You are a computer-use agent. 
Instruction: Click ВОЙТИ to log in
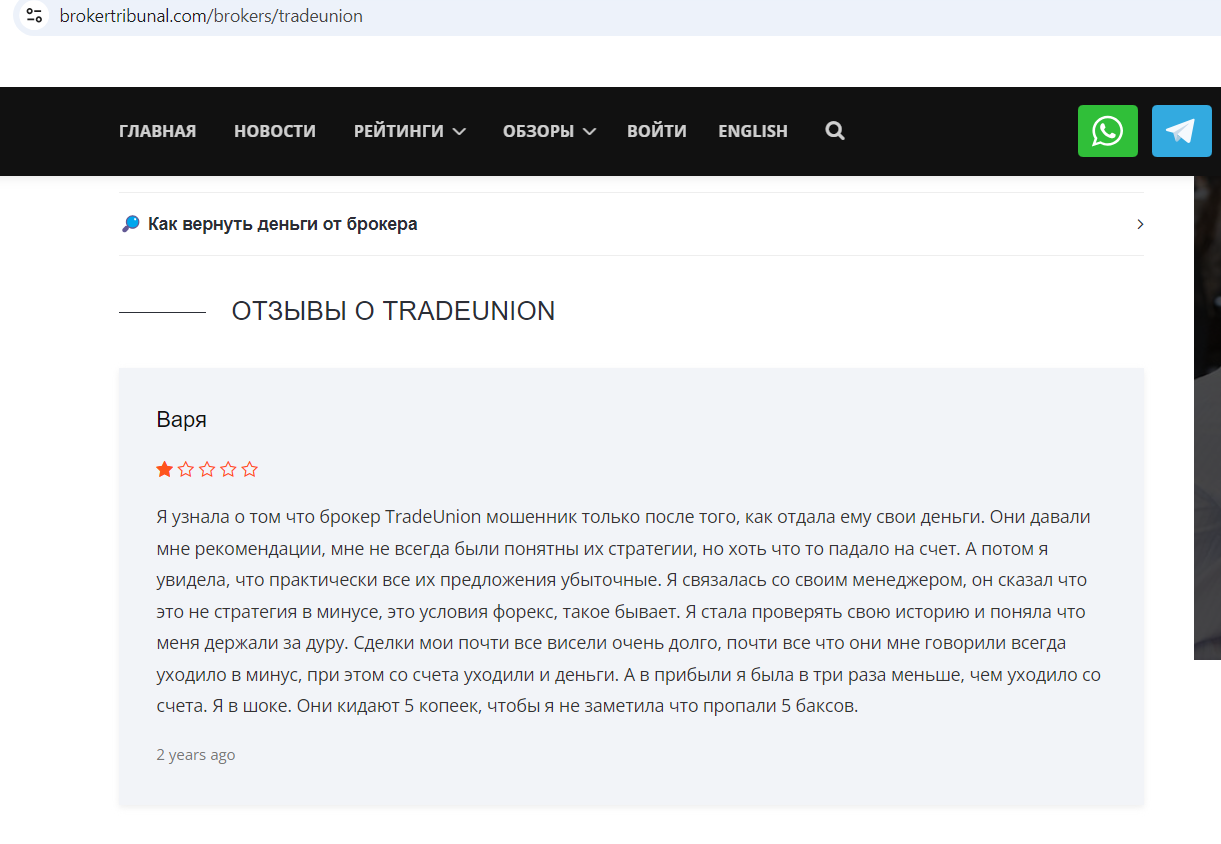(657, 131)
